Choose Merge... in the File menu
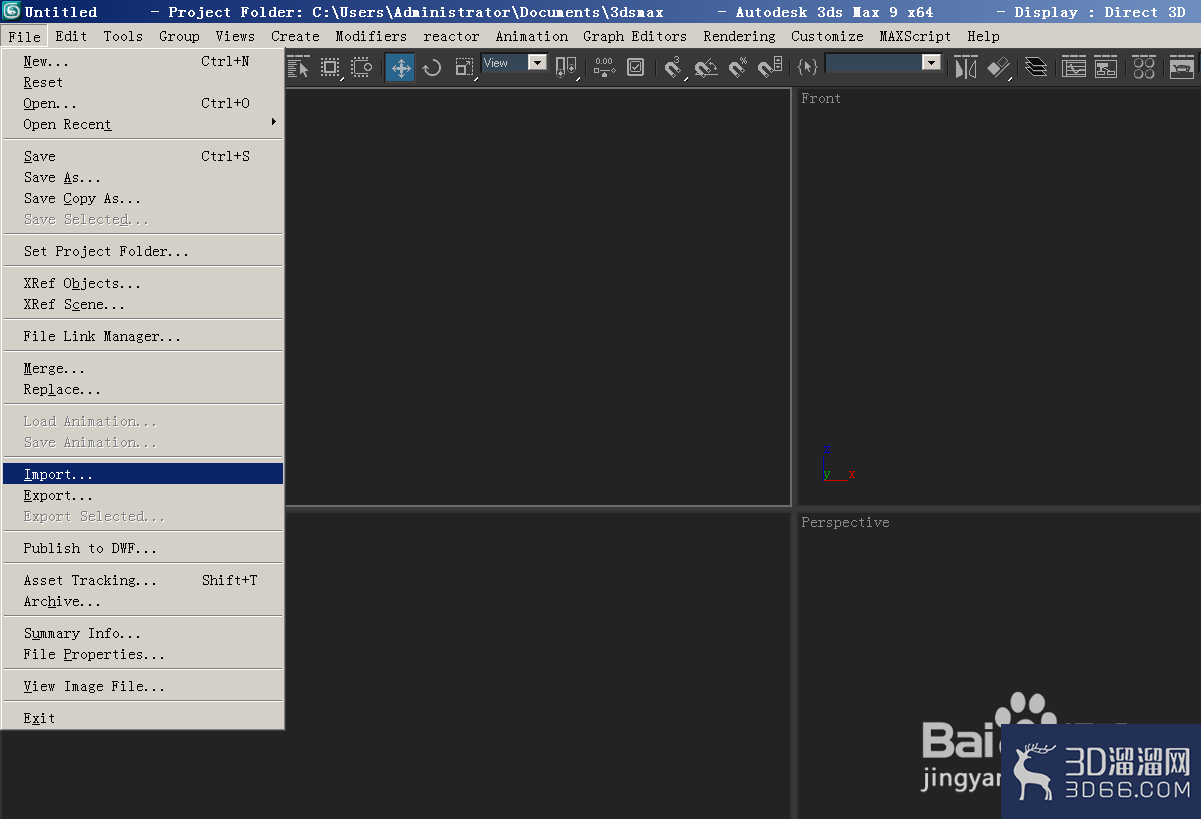This screenshot has width=1201, height=819. (142, 368)
